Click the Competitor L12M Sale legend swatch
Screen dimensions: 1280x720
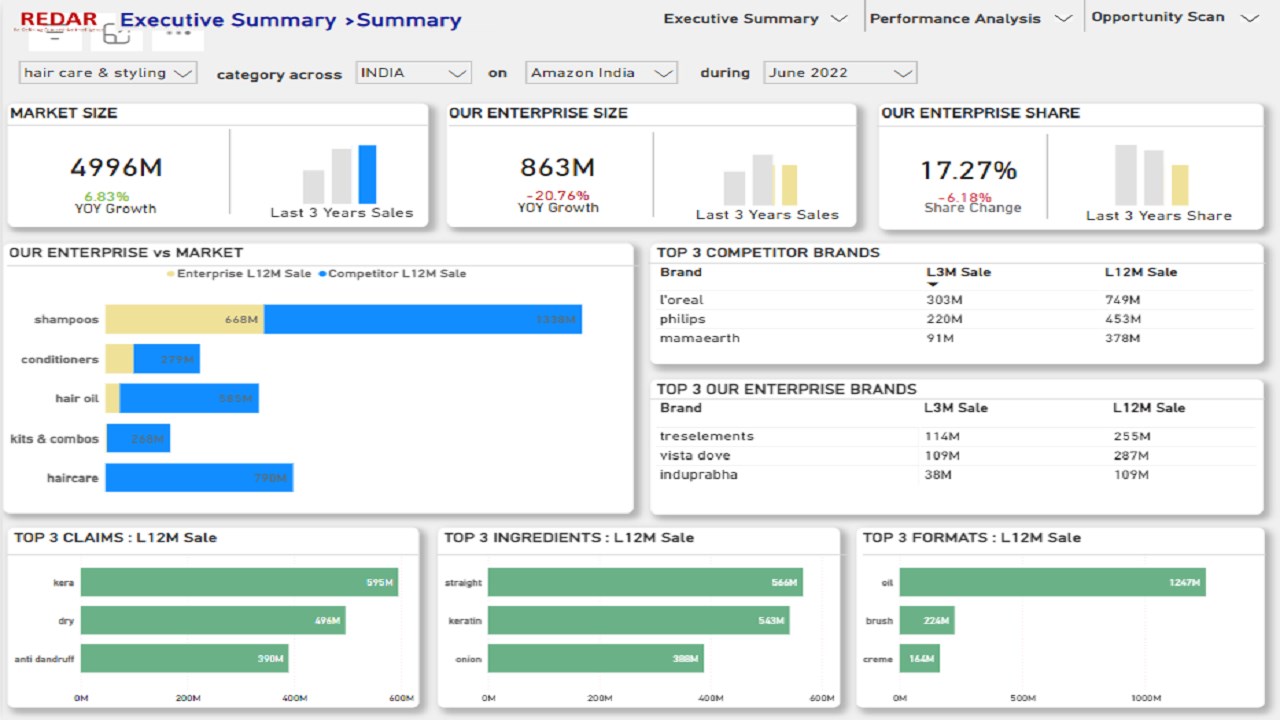click(x=322, y=274)
